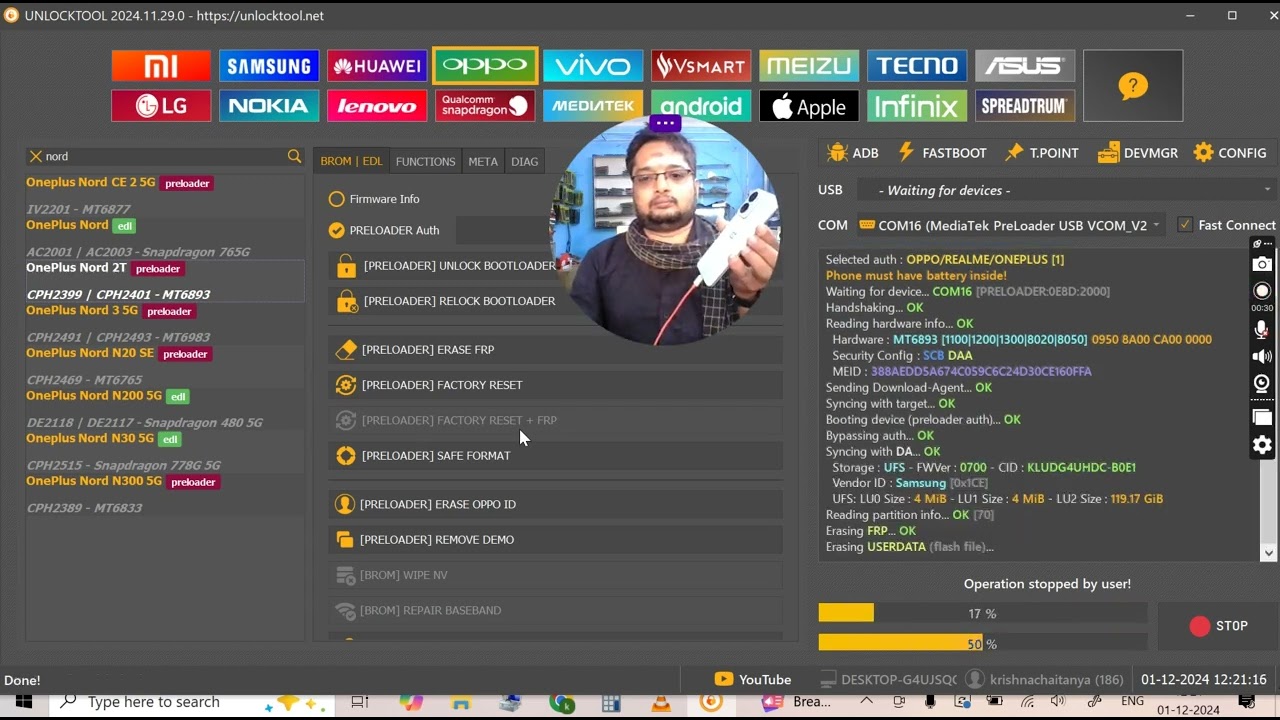This screenshot has width=1280, height=720.
Task: Open the ADB panel
Action: (853, 153)
